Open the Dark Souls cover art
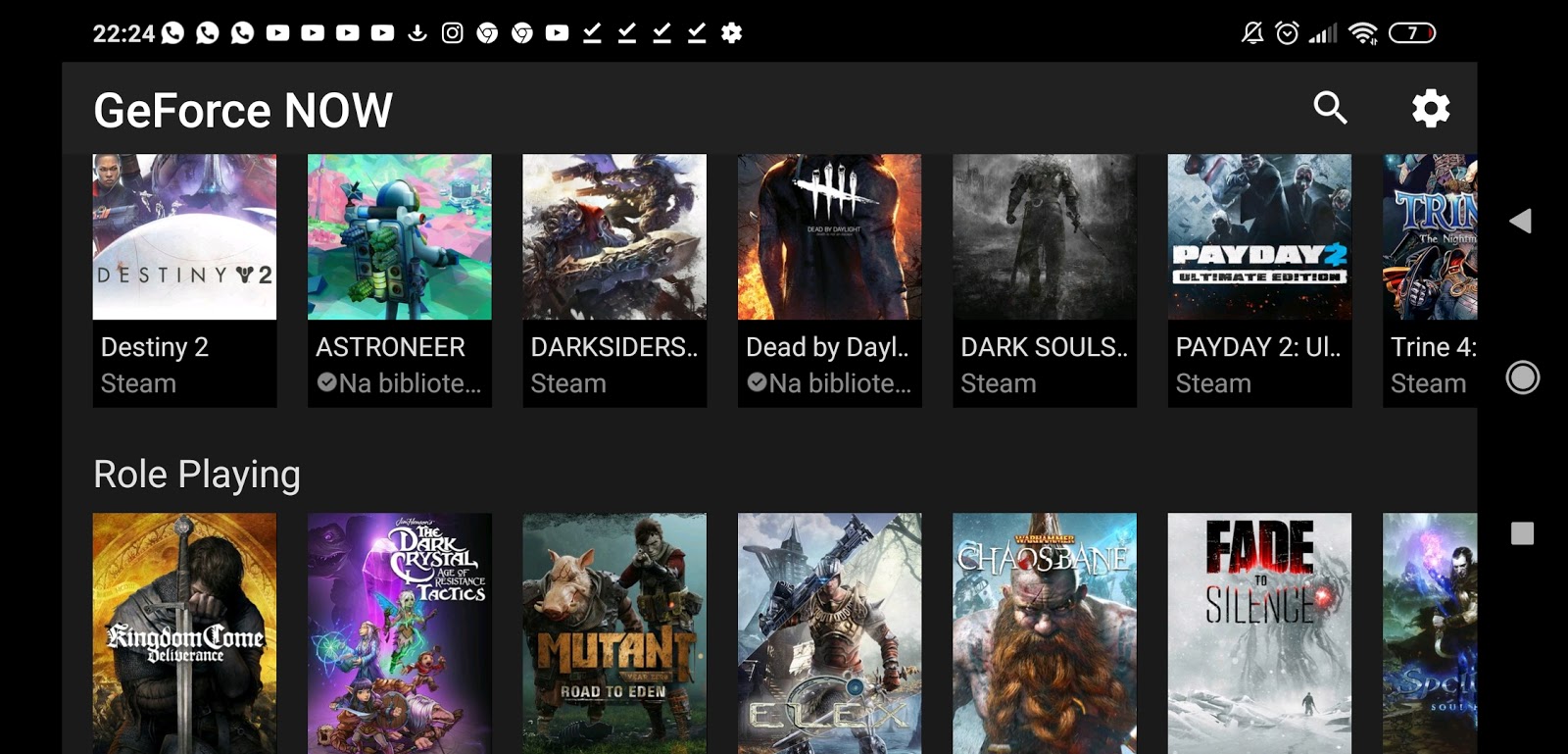This screenshot has height=754, width=1568. pos(1045,236)
